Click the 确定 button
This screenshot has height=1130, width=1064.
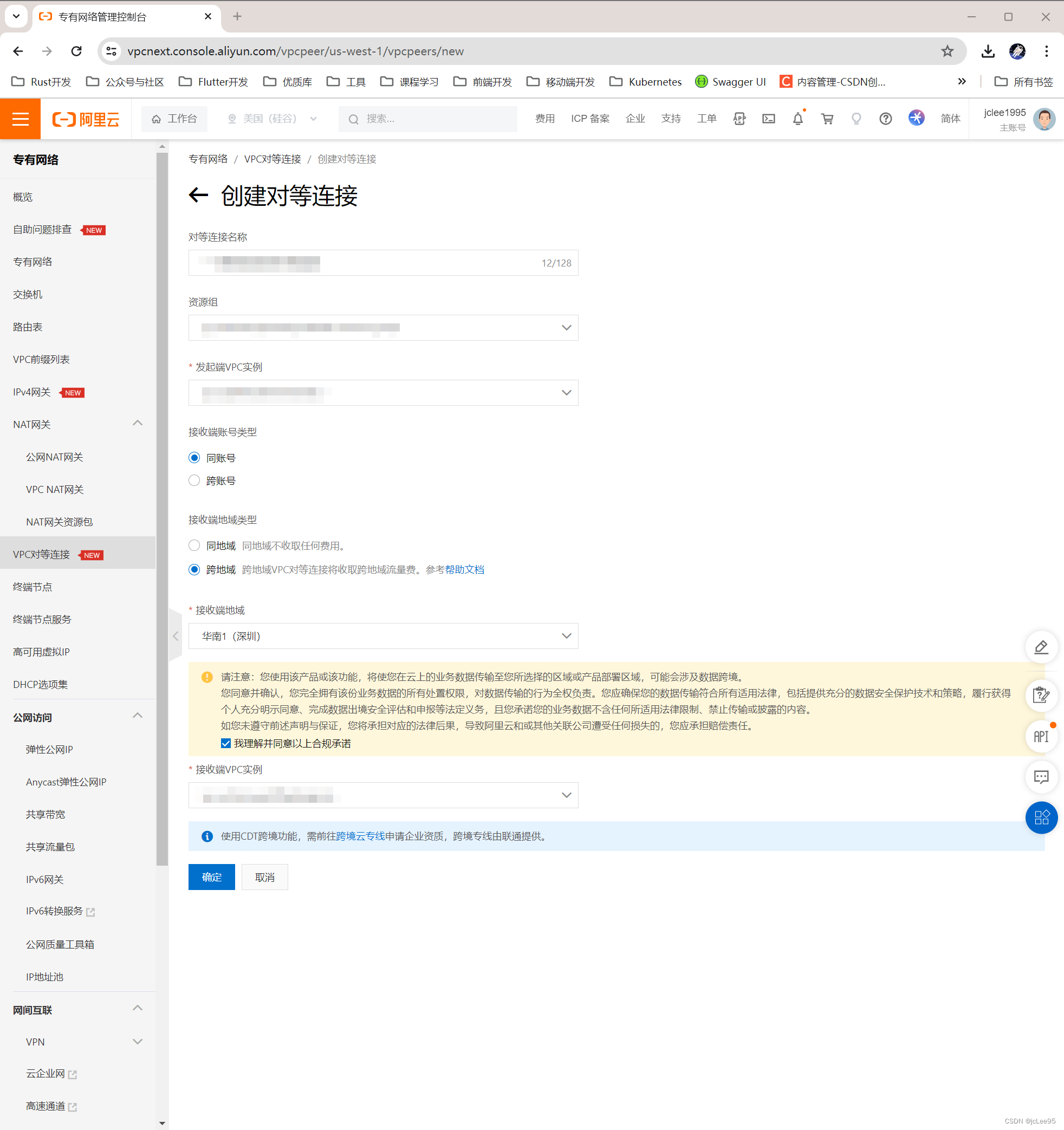[211, 877]
